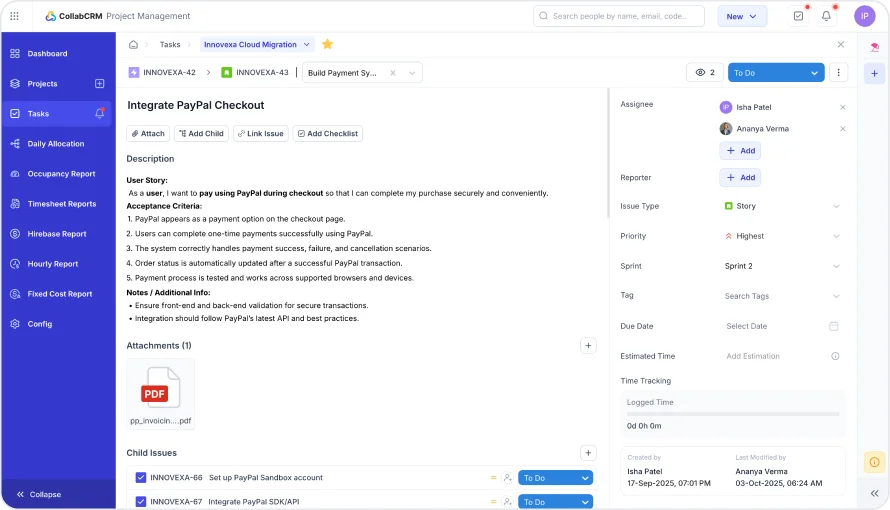
Task: Open the Search Tags dropdown
Action: coord(782,296)
